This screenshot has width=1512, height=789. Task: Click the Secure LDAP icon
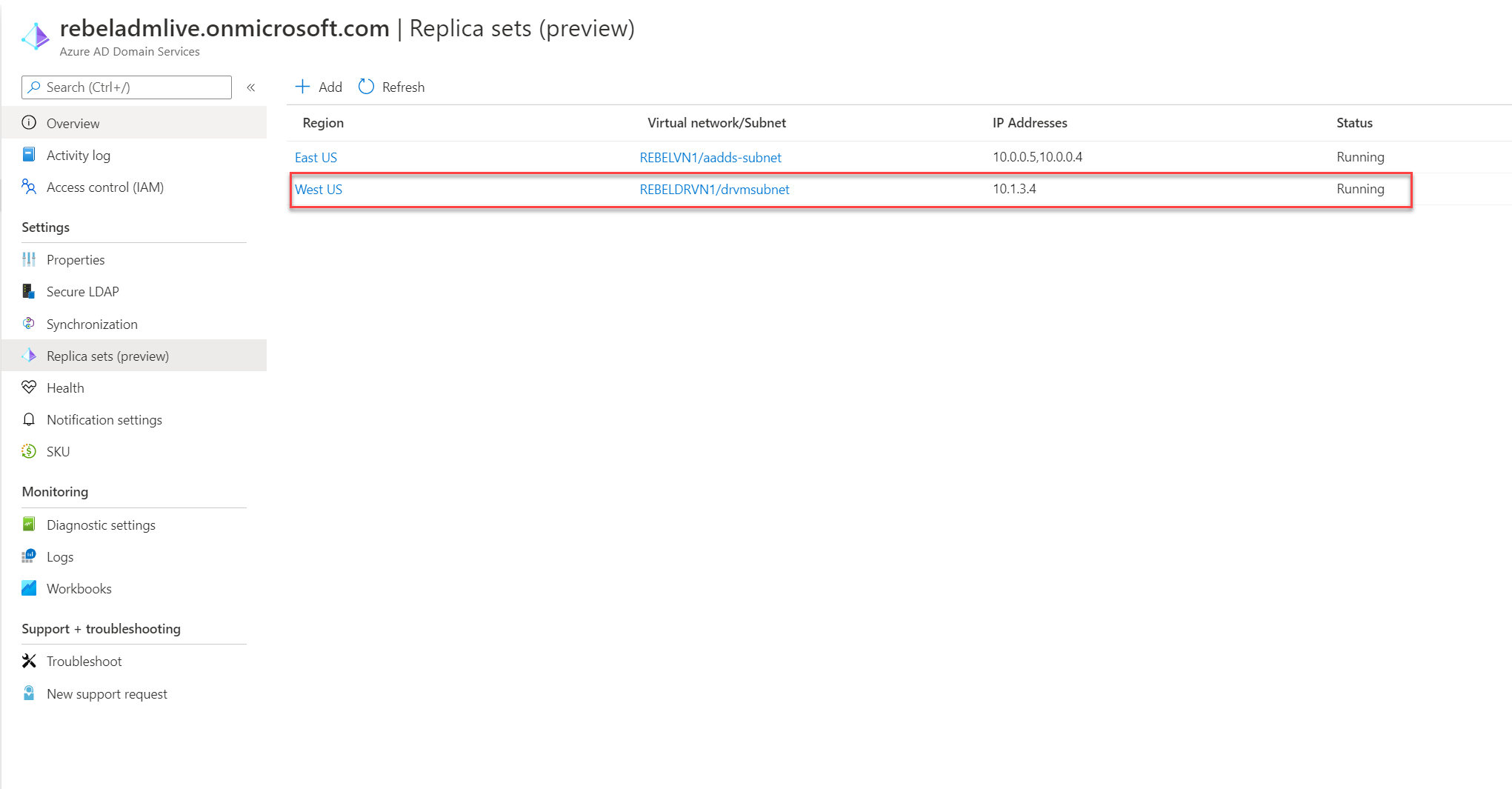click(x=29, y=291)
